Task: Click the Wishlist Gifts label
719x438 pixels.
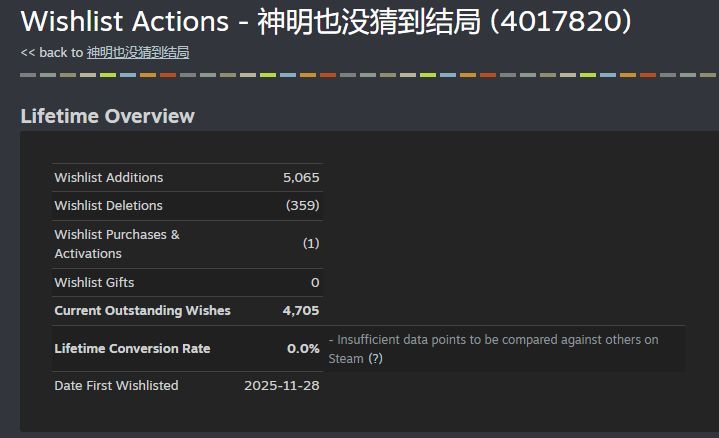Action: pos(94,282)
